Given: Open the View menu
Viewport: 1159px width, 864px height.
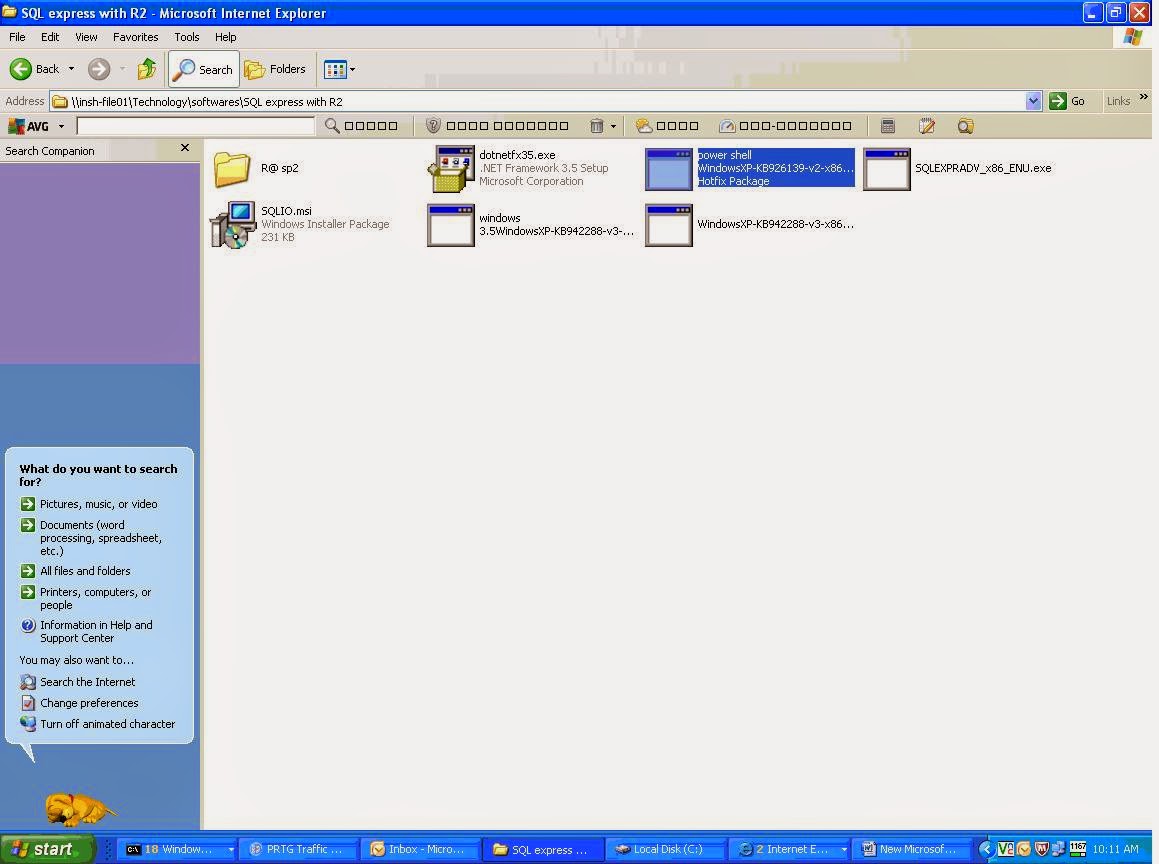Looking at the screenshot, I should 86,37.
